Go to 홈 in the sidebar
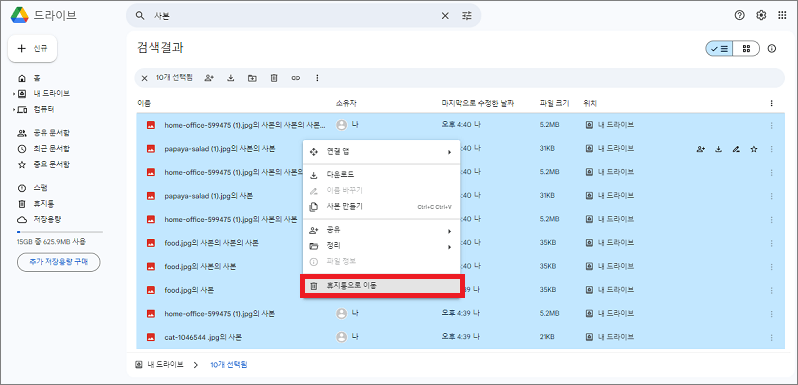This screenshot has height=385, width=798. click(37, 78)
